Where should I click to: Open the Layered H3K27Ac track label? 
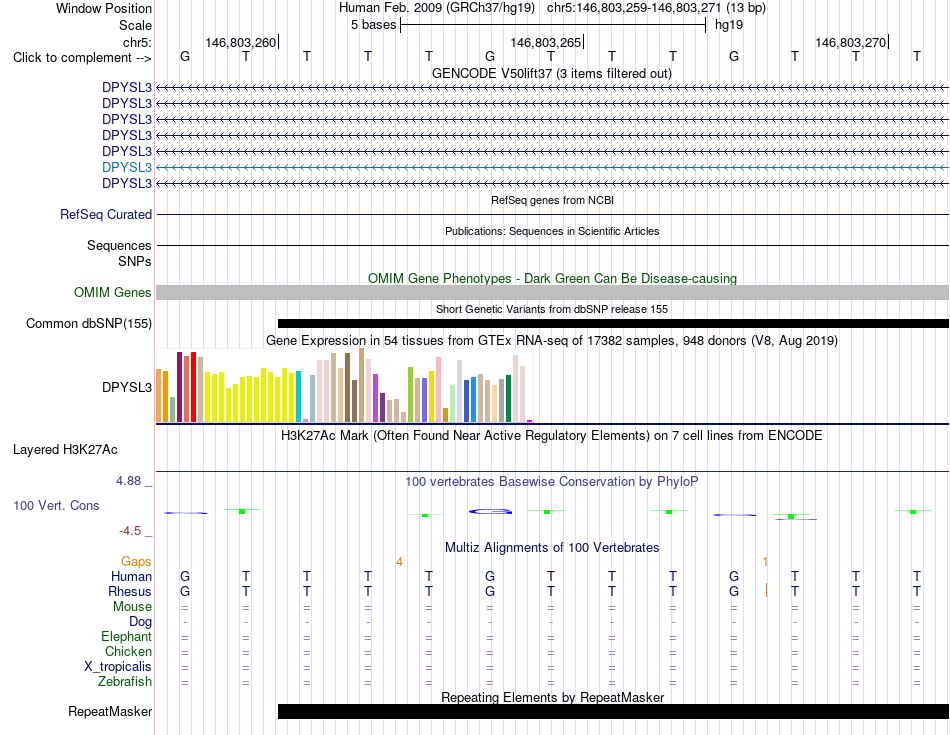pyautogui.click(x=65, y=450)
